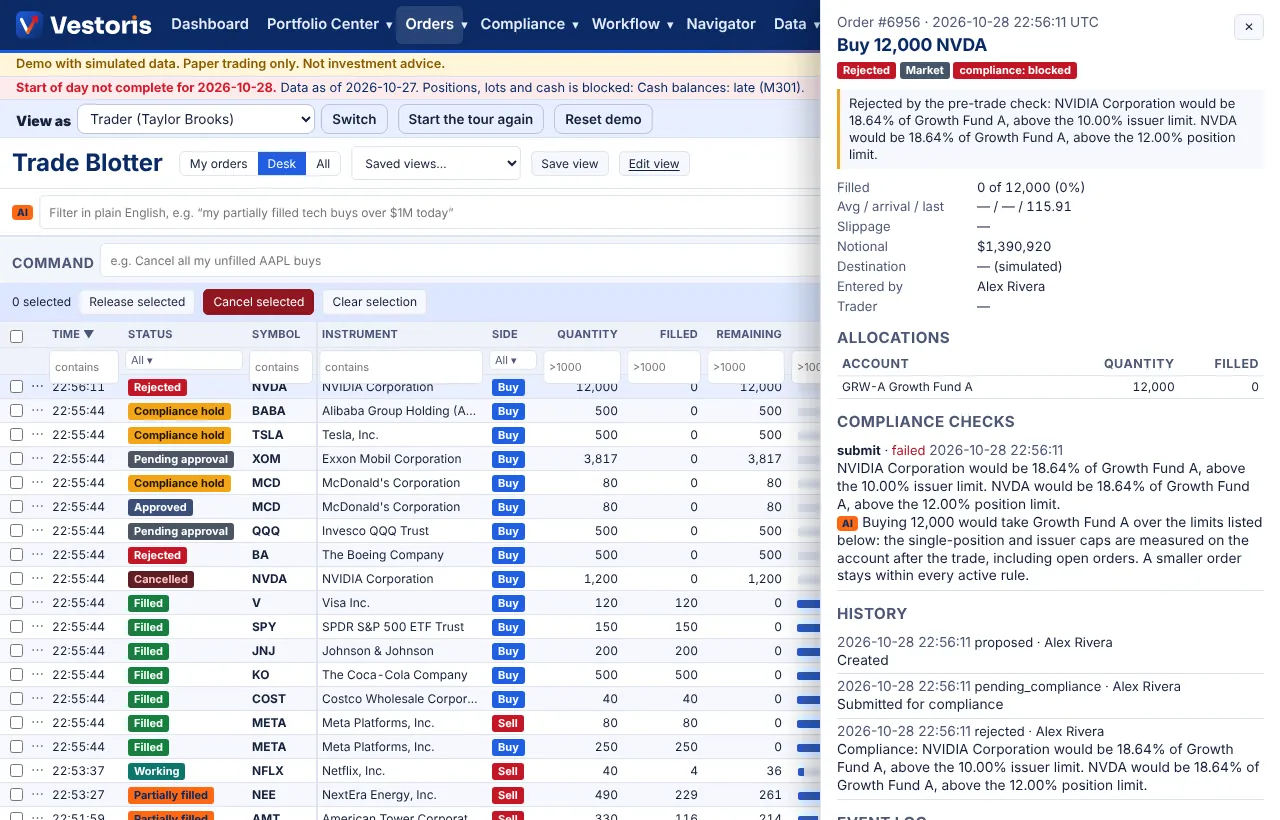Open the row actions menu for NEE

38,795
